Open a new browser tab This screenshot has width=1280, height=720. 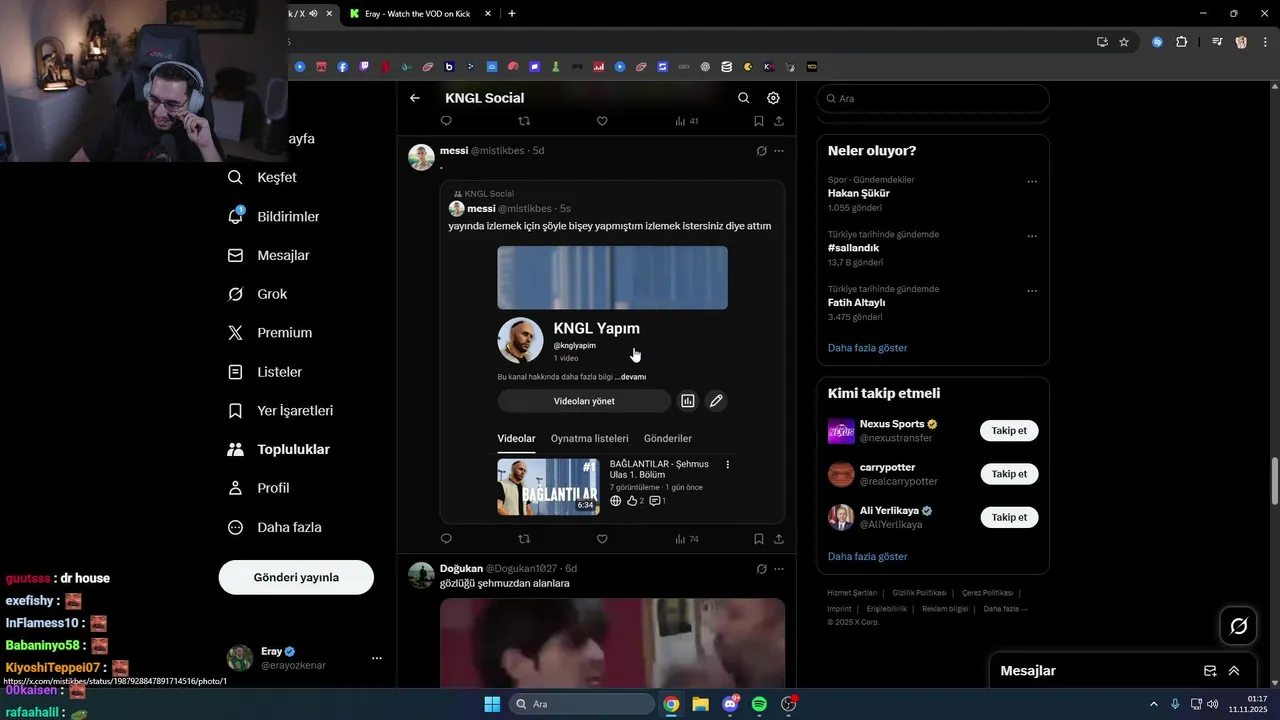(x=512, y=14)
